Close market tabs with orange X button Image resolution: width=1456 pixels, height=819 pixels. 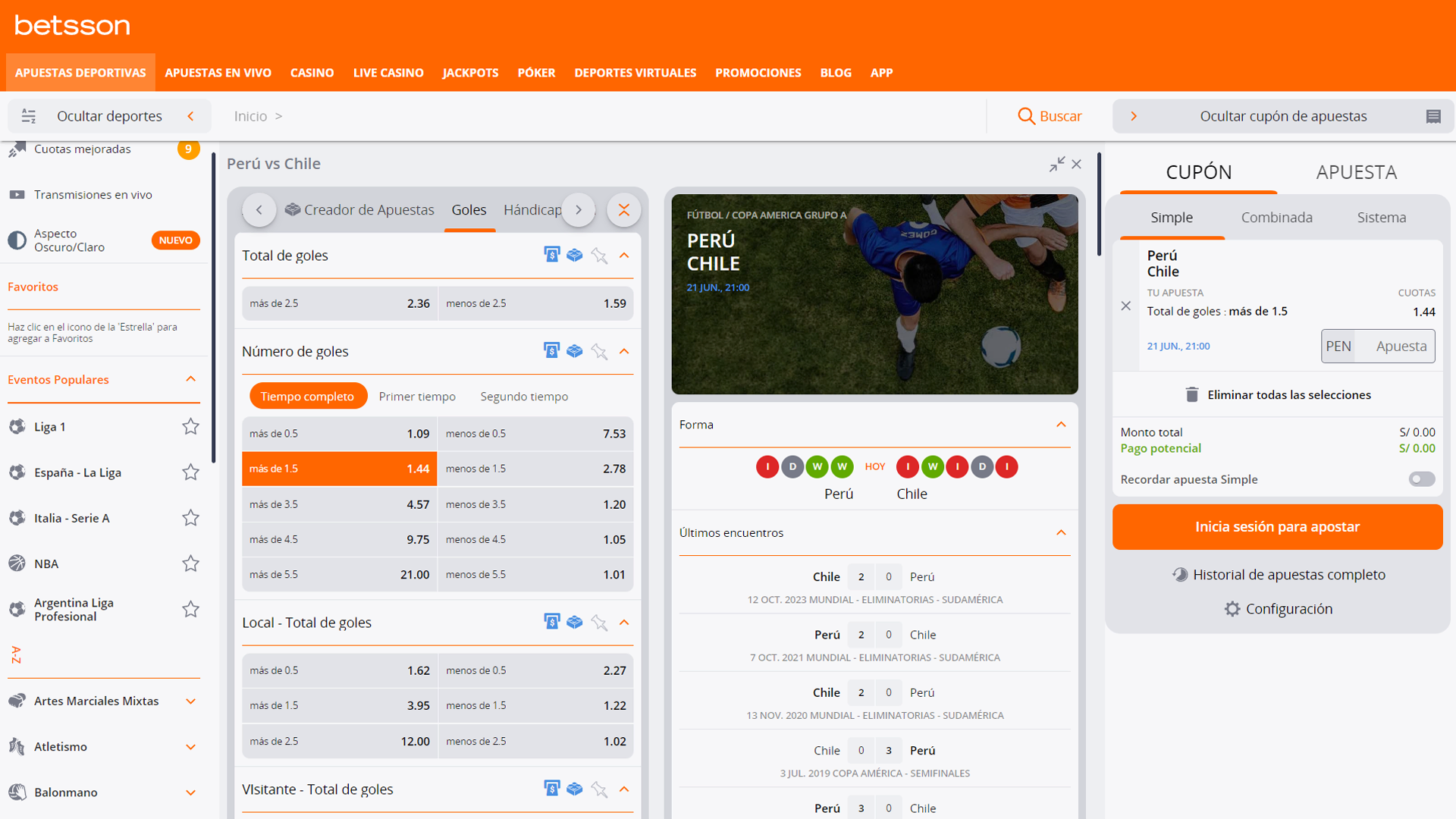(x=624, y=210)
